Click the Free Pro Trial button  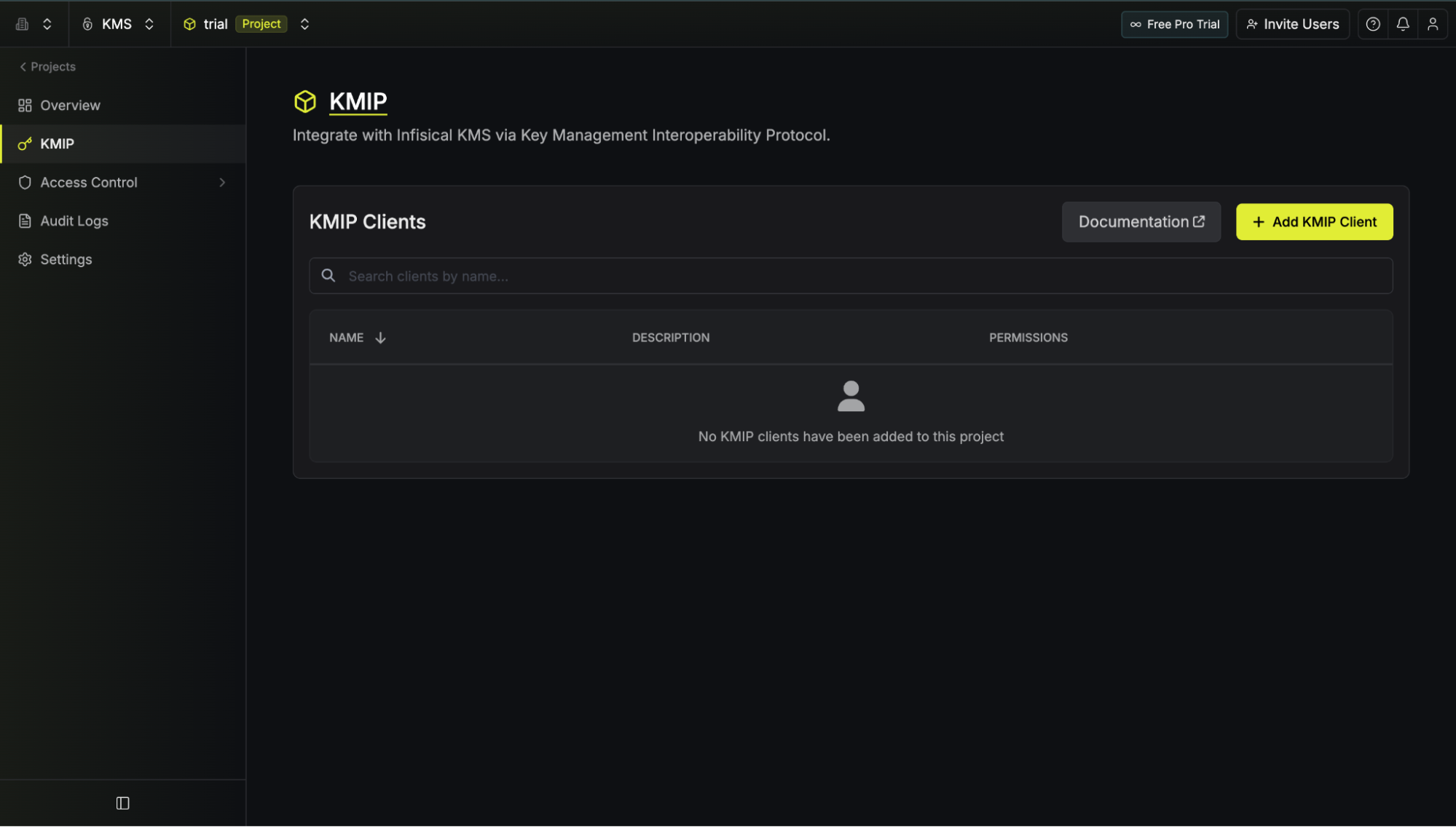(1174, 24)
